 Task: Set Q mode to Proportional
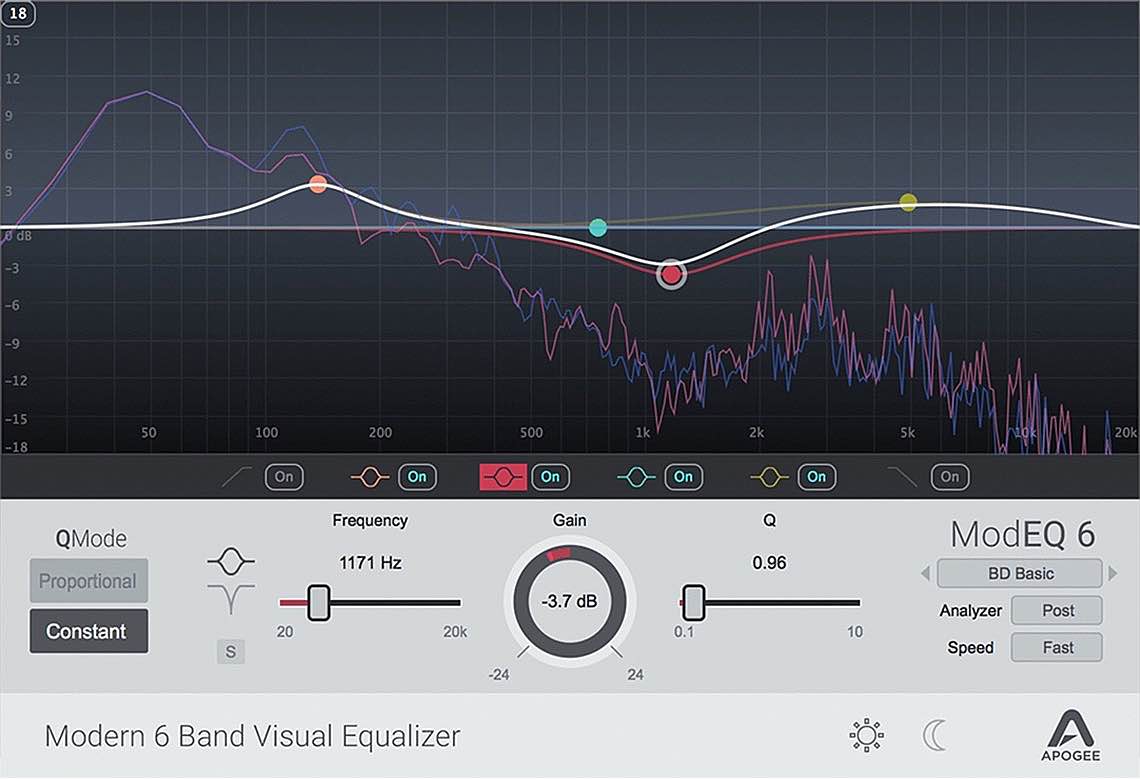(88, 581)
